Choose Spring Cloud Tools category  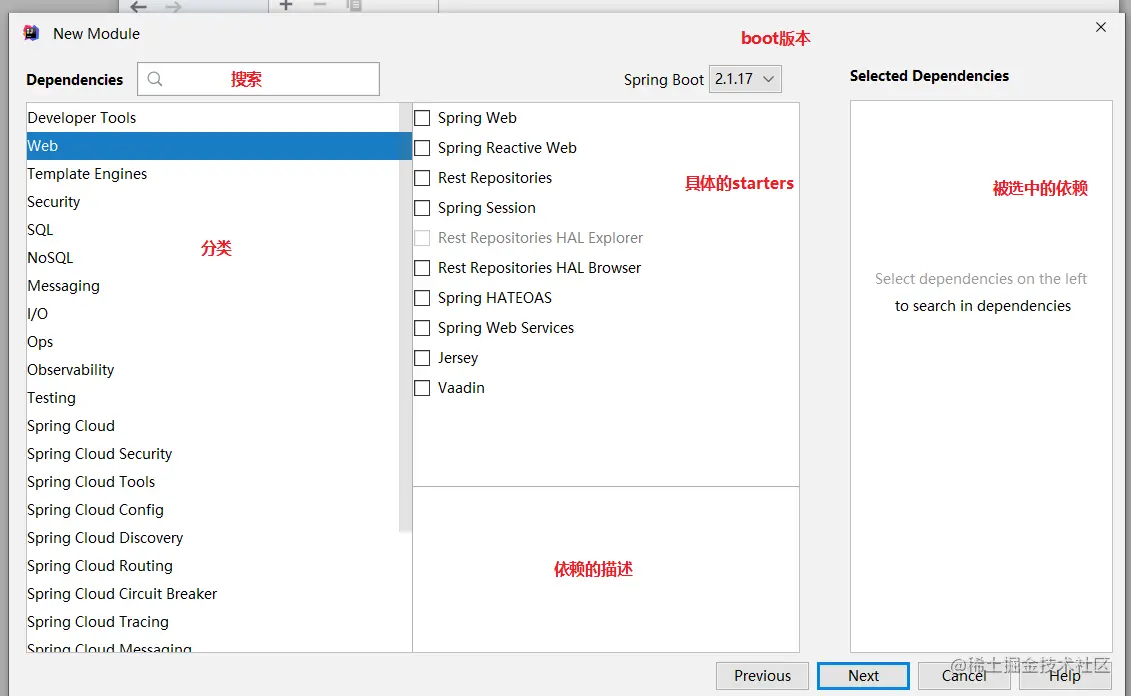point(213,482)
